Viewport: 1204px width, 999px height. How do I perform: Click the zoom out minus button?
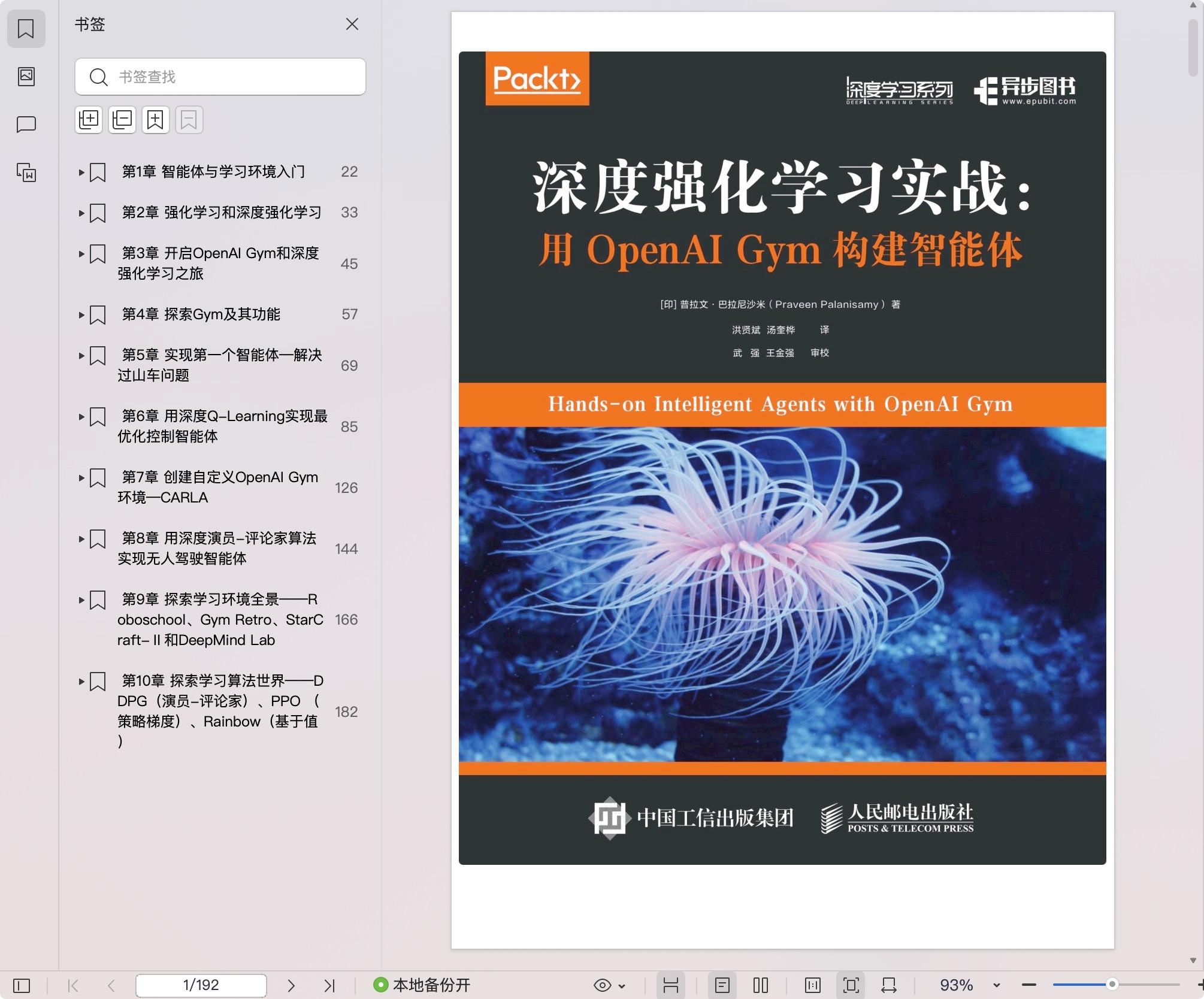click(1029, 985)
